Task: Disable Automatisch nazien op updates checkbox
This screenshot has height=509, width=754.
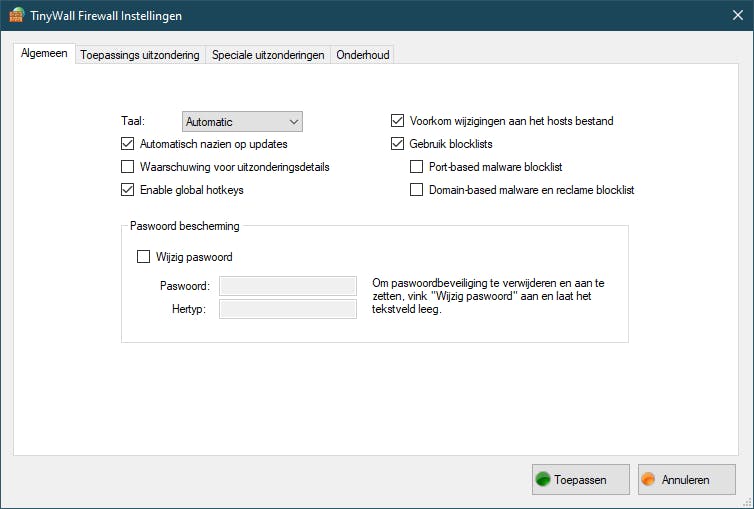Action: coord(127,144)
